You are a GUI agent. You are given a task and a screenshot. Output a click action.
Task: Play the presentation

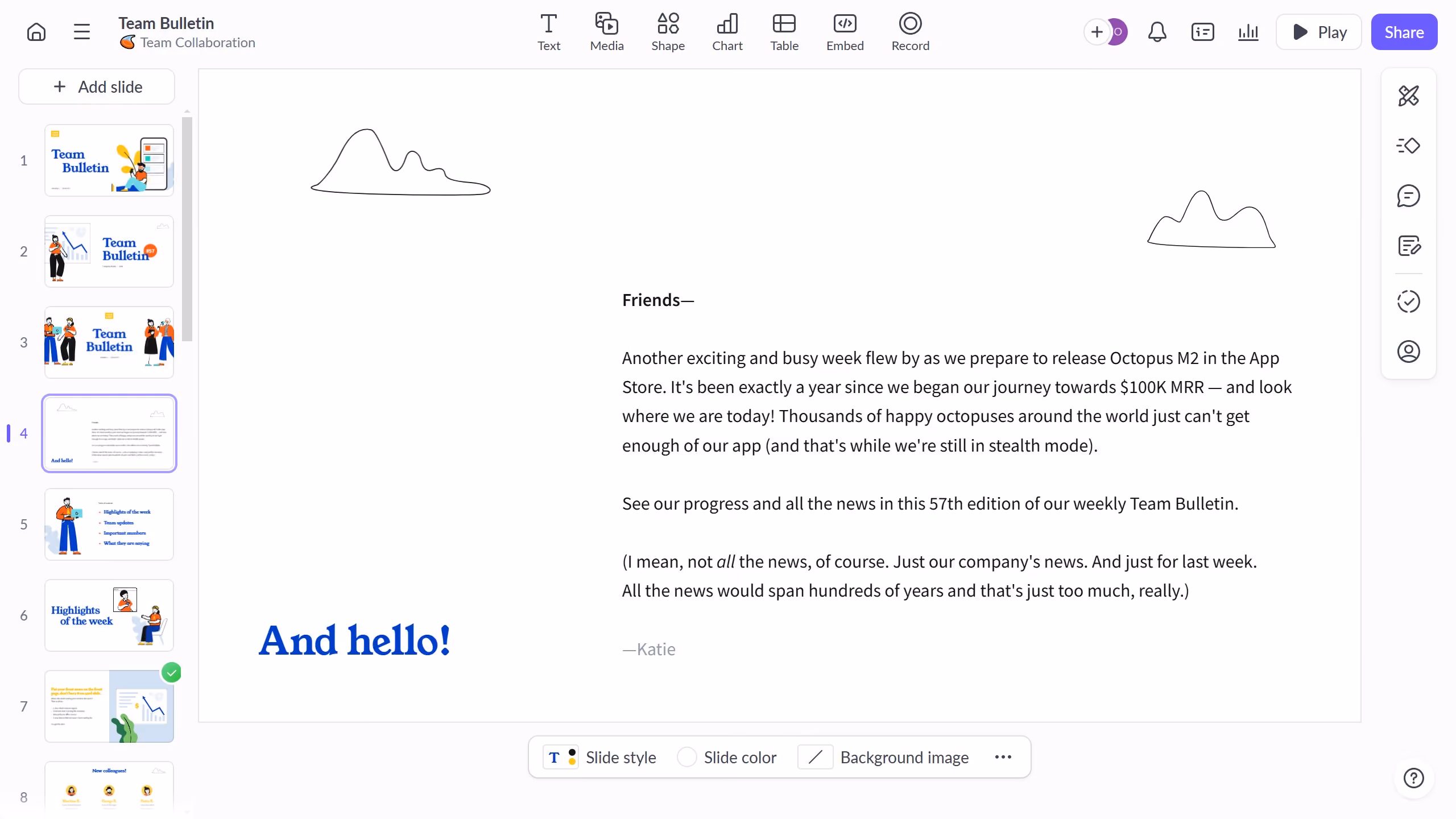(1318, 32)
